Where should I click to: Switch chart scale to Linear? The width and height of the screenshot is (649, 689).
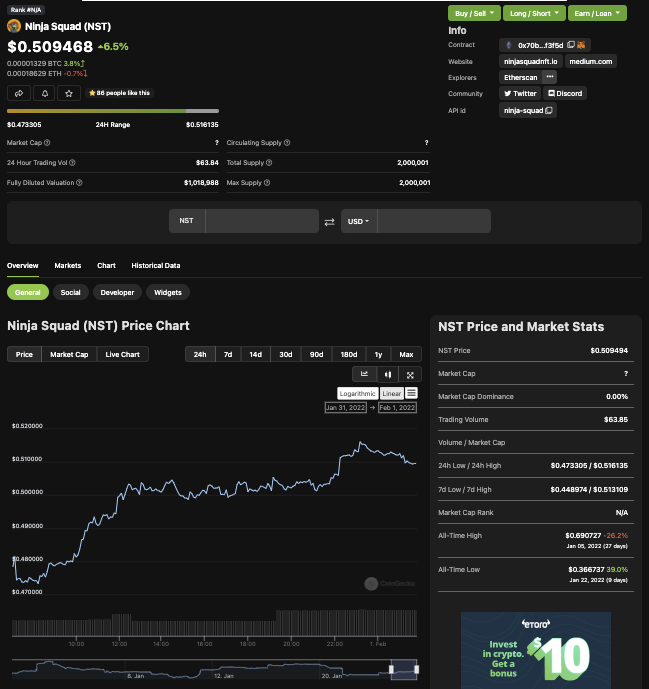pos(391,393)
